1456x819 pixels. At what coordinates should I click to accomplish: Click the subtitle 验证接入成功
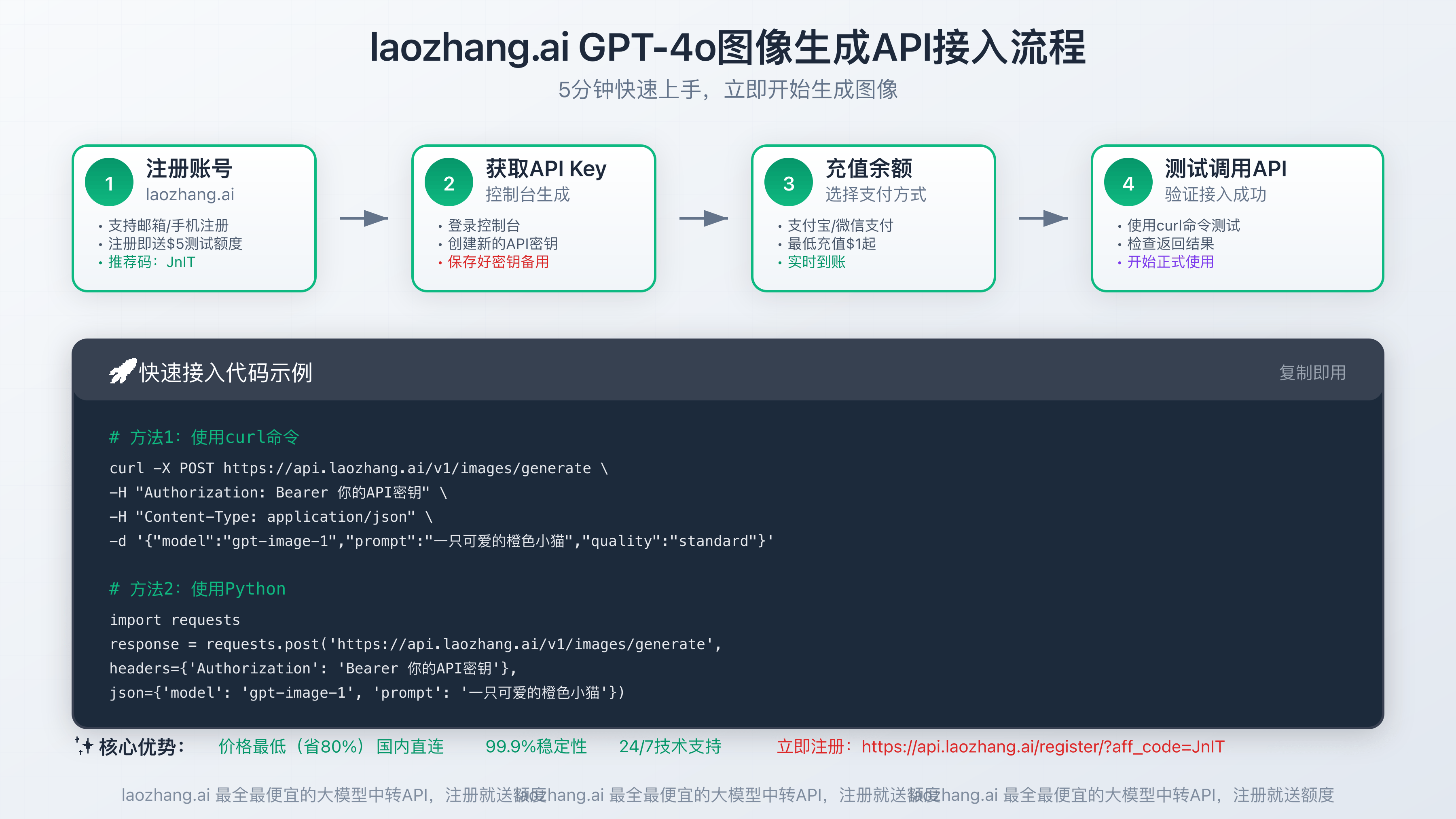[1215, 195]
